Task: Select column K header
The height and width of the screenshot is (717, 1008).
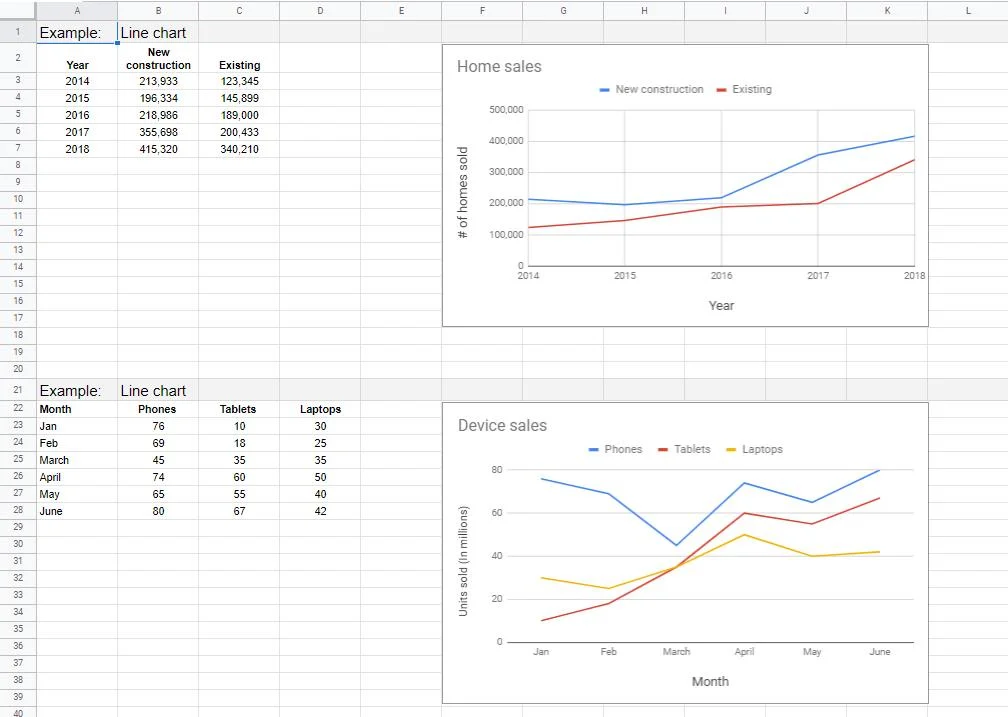Action: coord(887,10)
